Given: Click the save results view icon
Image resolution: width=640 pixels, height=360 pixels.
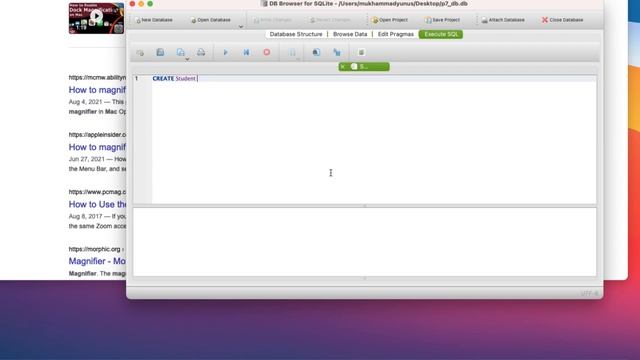Looking at the screenshot, I should tap(293, 52).
